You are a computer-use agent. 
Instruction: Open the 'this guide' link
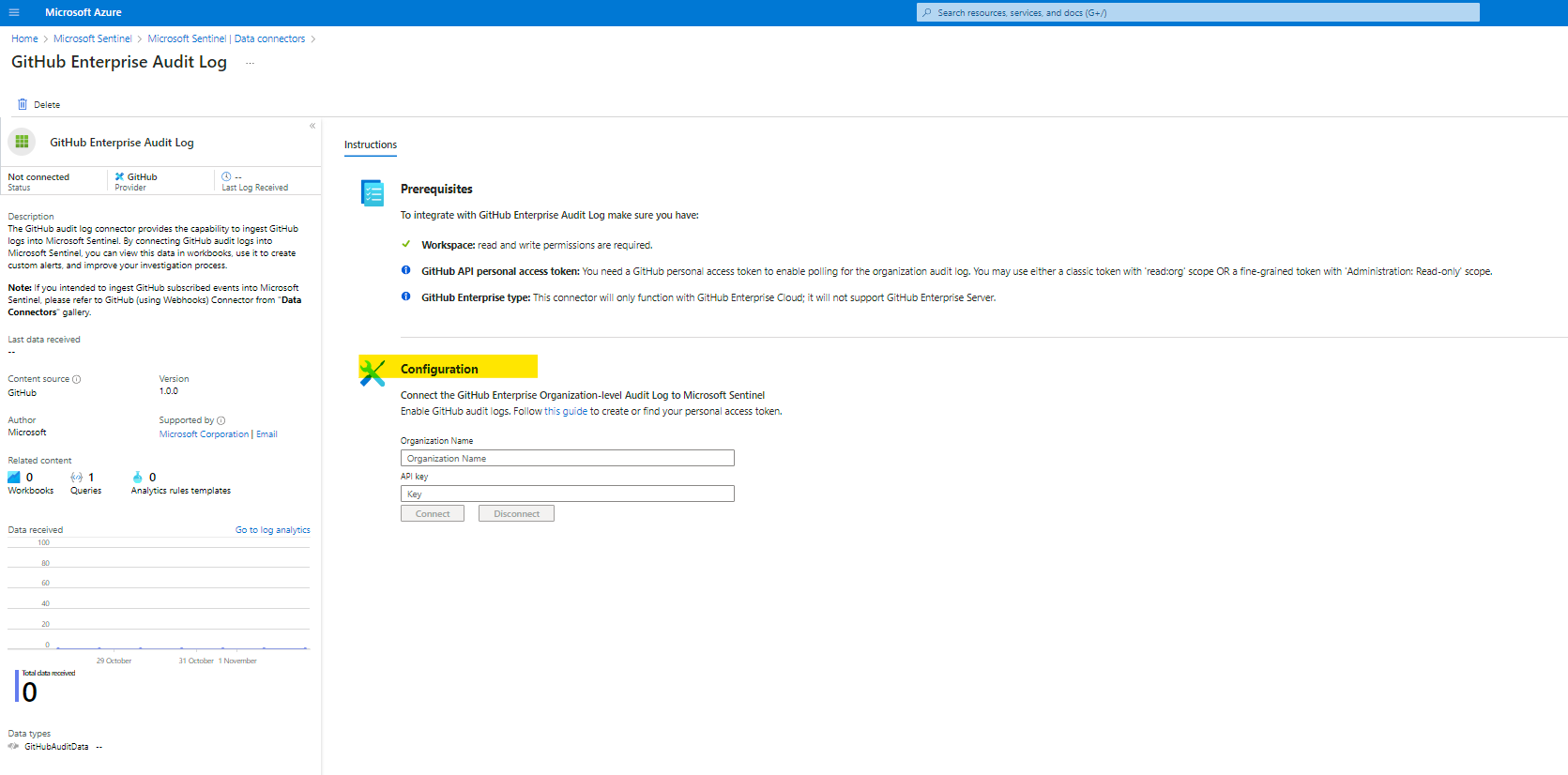(566, 411)
